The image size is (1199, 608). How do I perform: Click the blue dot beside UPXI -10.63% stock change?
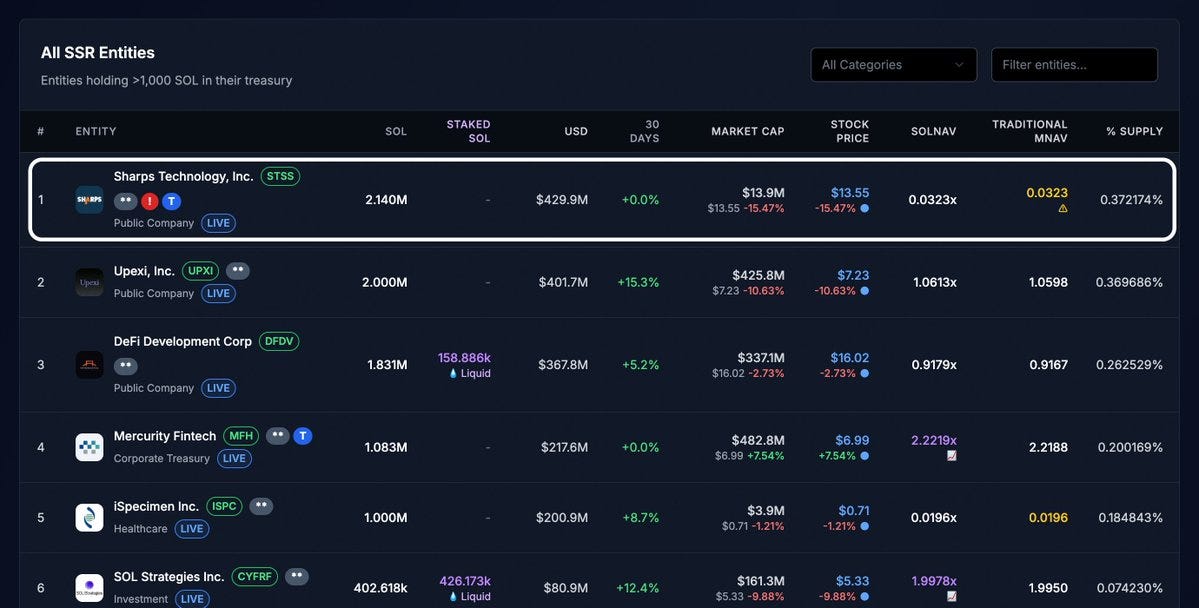point(865,291)
